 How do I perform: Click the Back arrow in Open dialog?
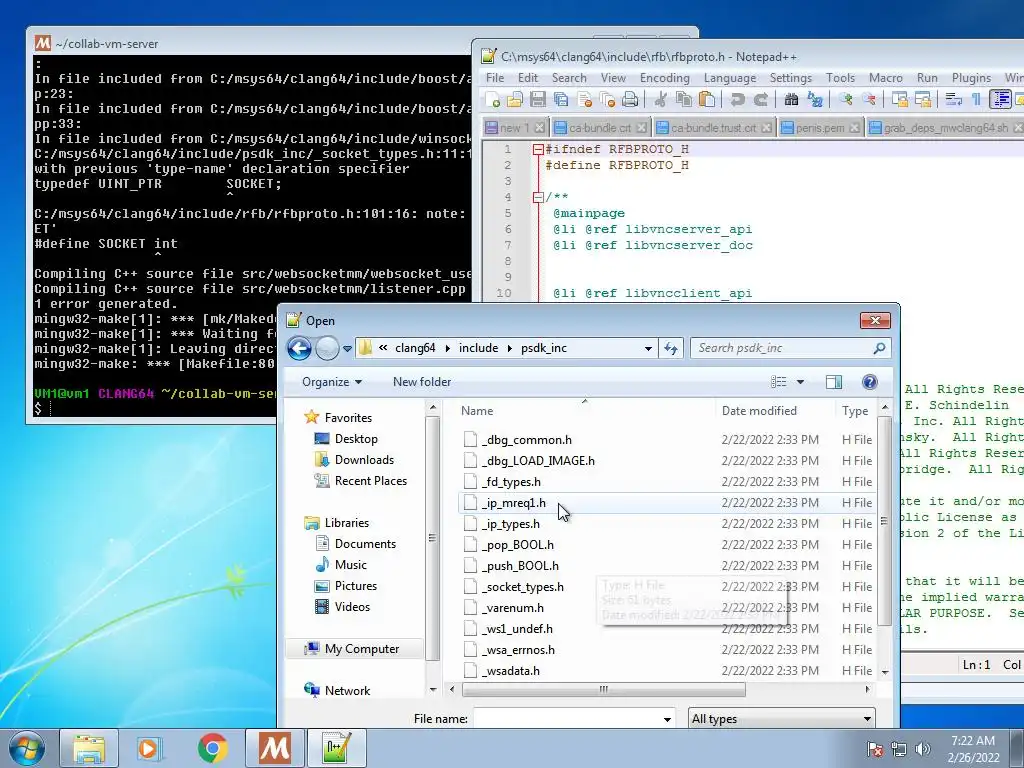tap(300, 348)
